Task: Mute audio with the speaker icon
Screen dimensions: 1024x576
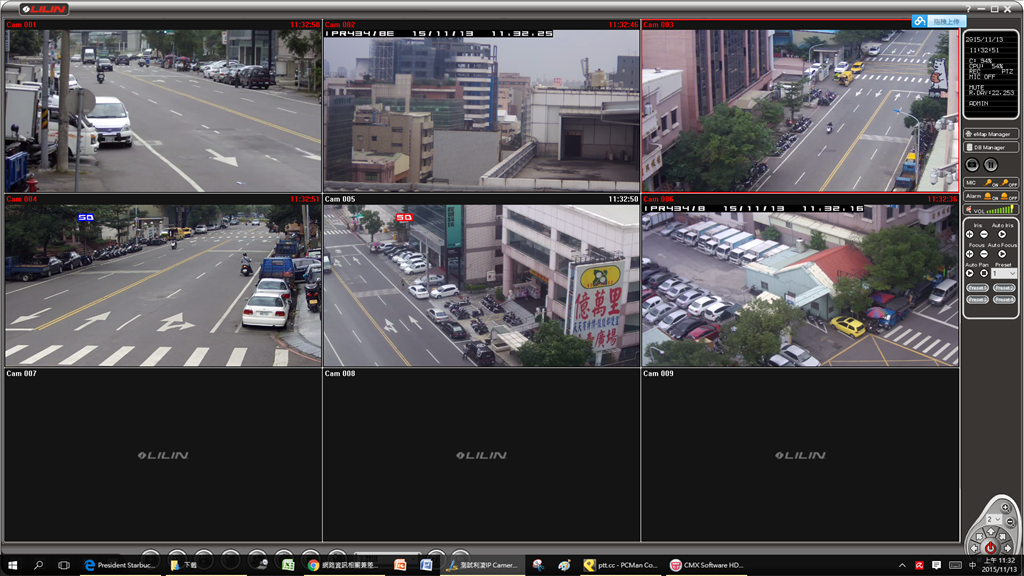Action: pos(969,210)
